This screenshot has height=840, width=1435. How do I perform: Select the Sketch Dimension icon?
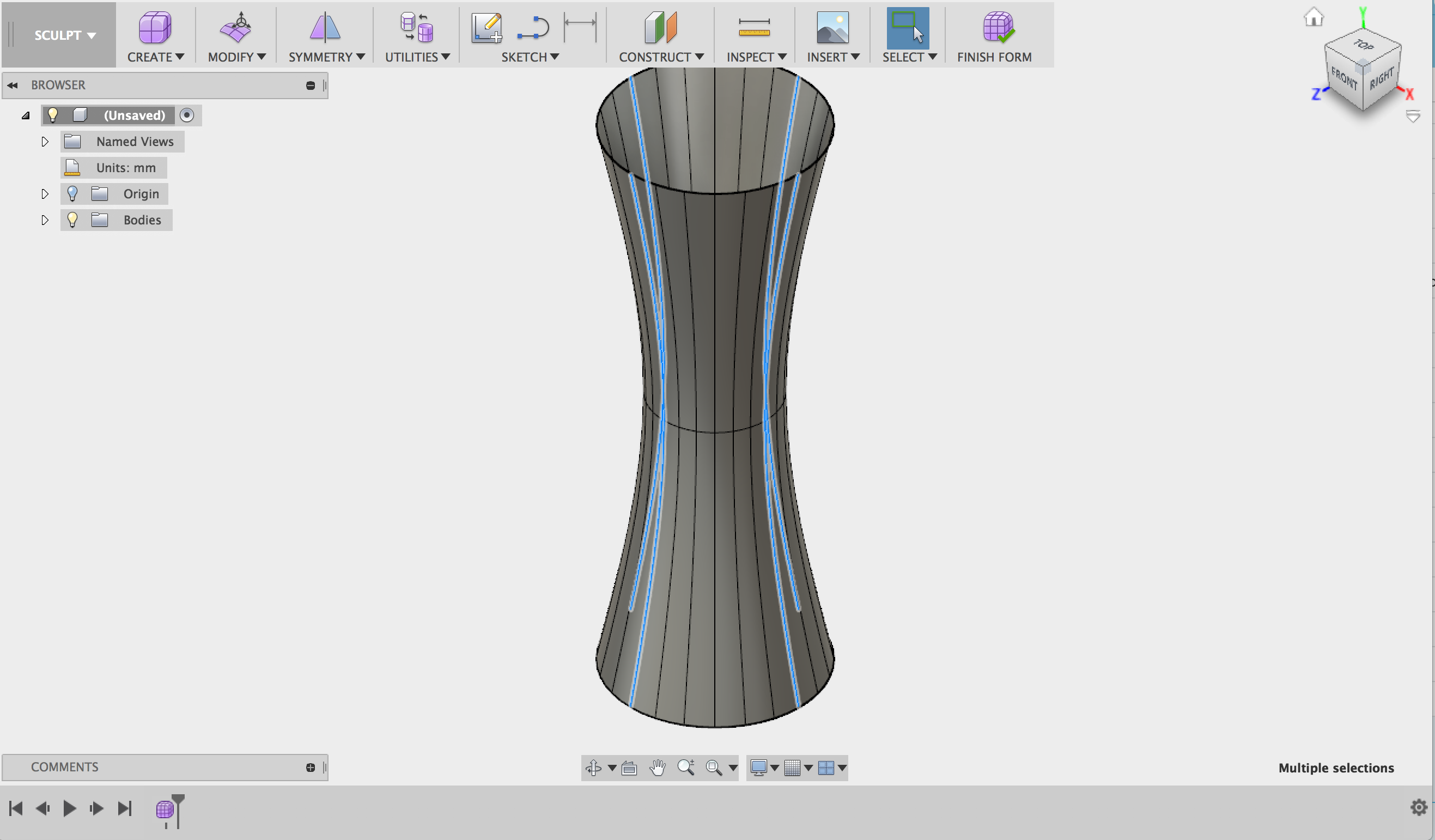pyautogui.click(x=580, y=27)
